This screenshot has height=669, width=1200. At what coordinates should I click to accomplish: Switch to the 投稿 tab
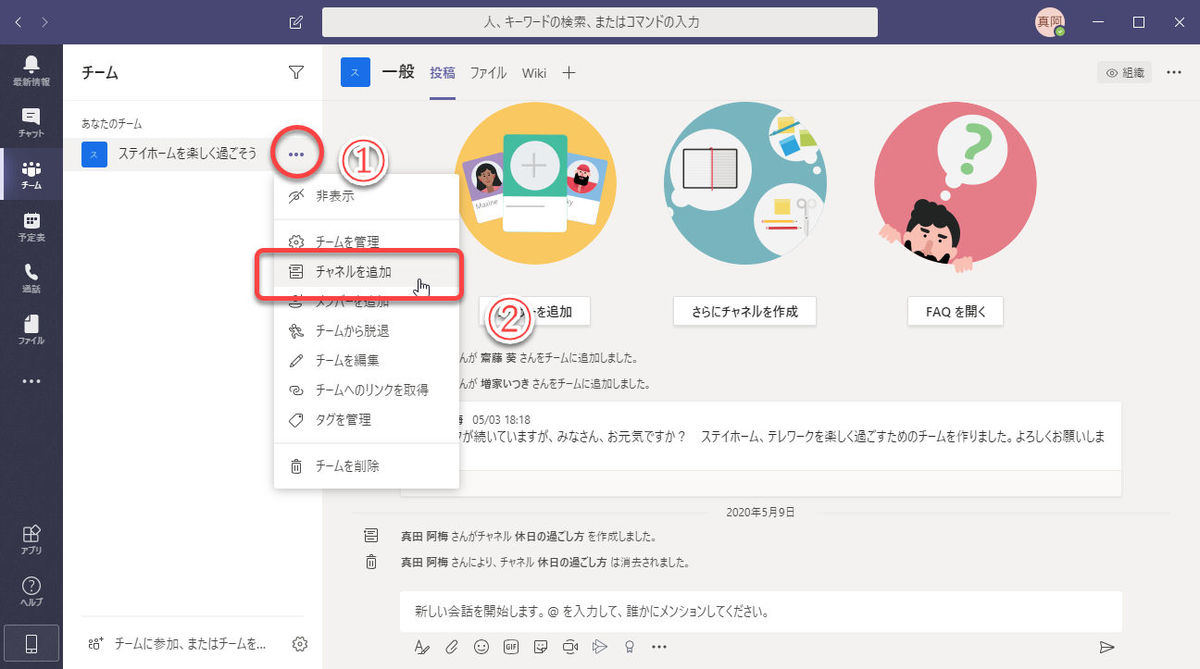443,73
